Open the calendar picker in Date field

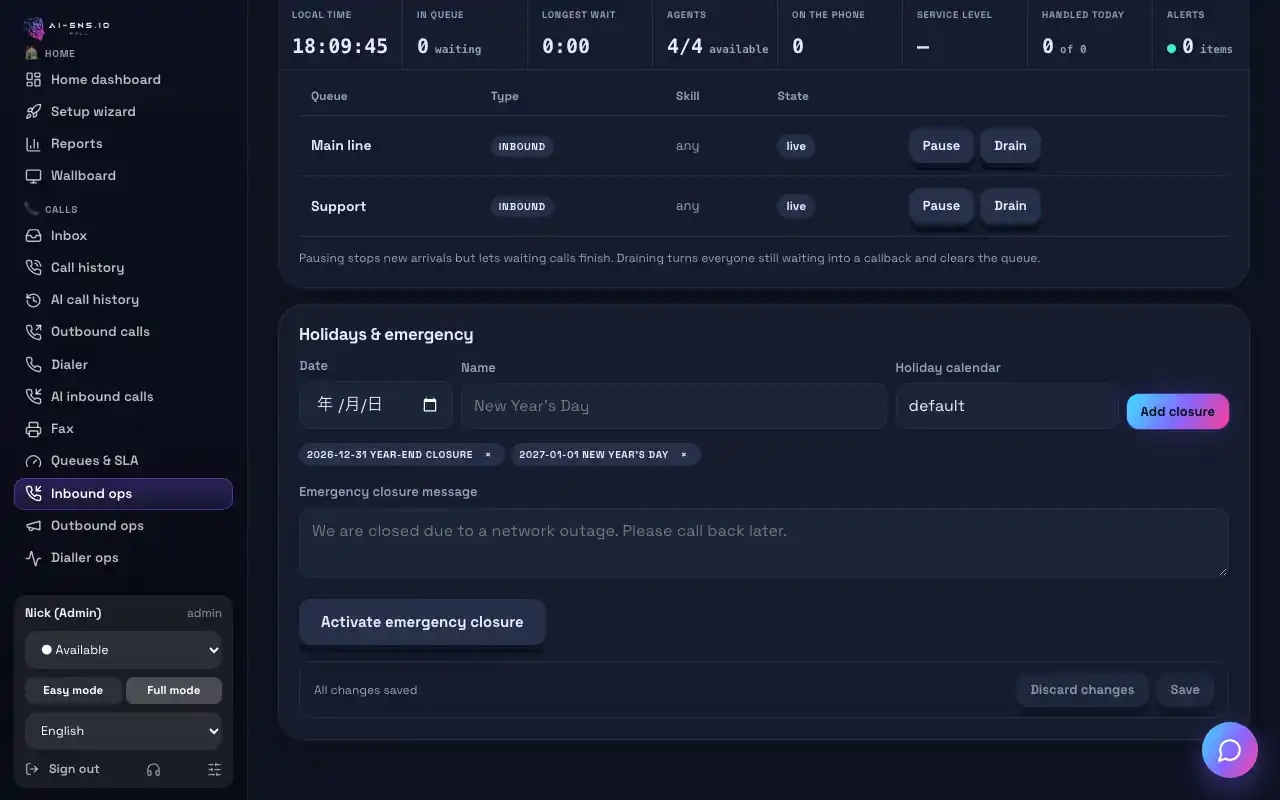[430, 405]
